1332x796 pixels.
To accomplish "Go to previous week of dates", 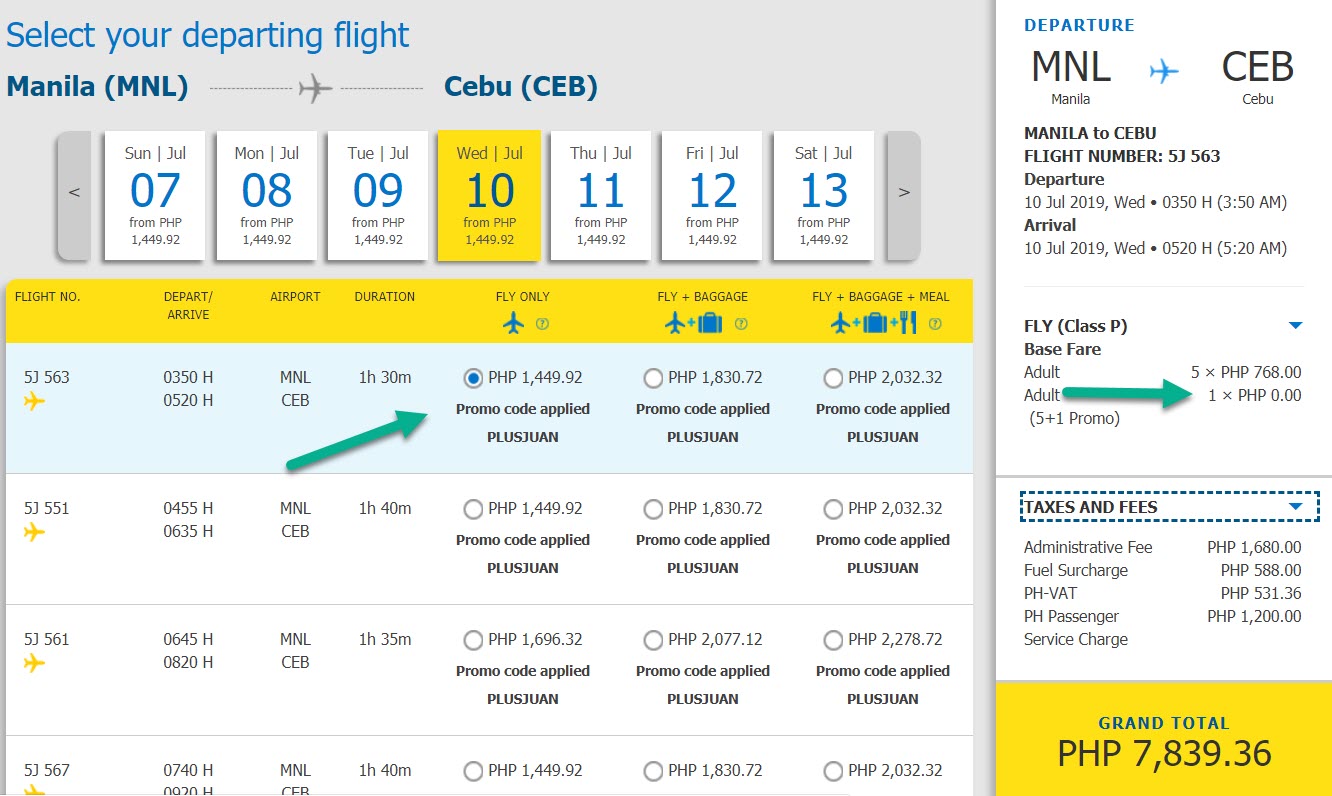I will 74,193.
